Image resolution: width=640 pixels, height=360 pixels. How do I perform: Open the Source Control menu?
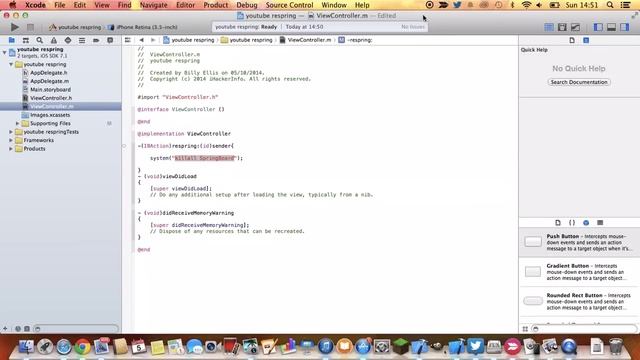(x=289, y=5)
